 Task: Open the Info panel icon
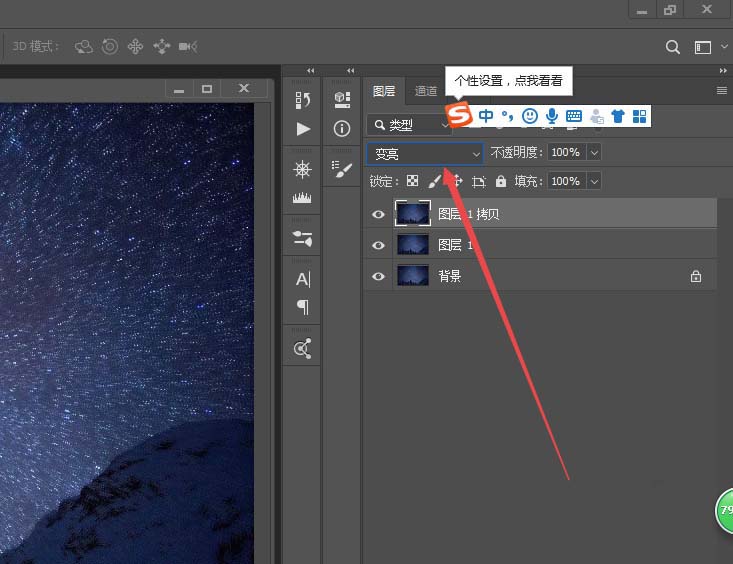click(342, 129)
